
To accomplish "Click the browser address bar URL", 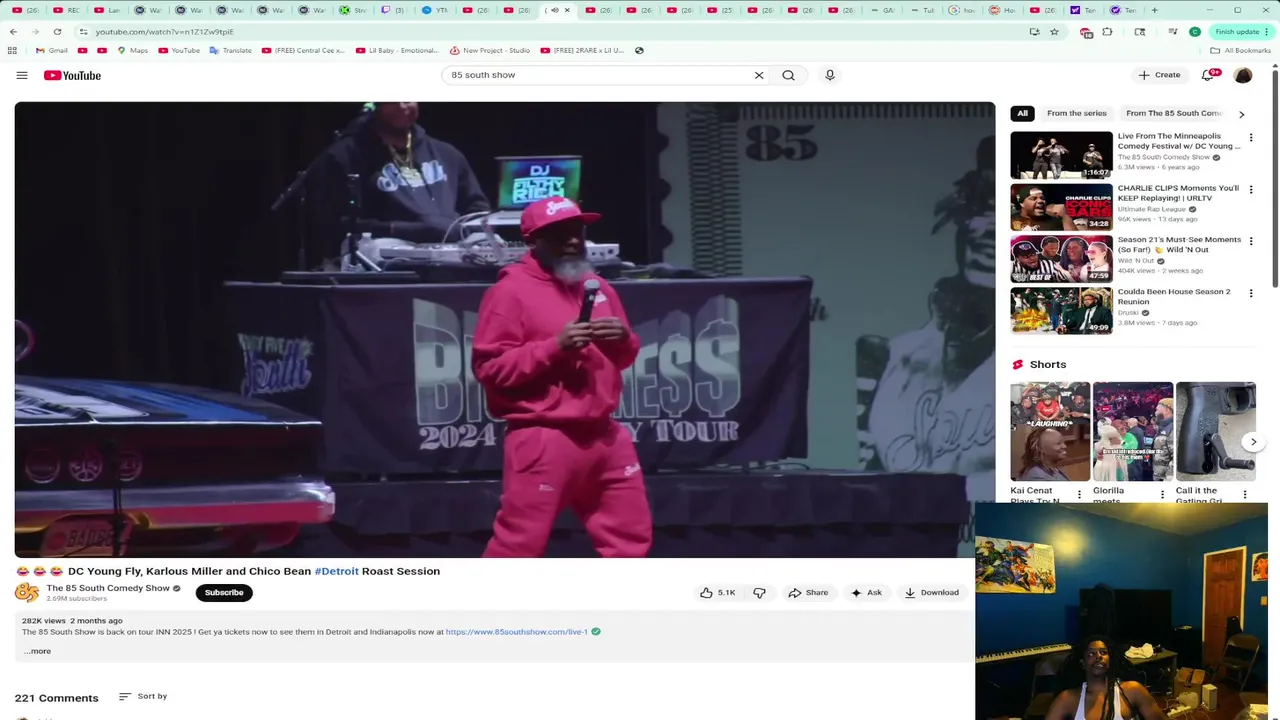I will point(165,32).
